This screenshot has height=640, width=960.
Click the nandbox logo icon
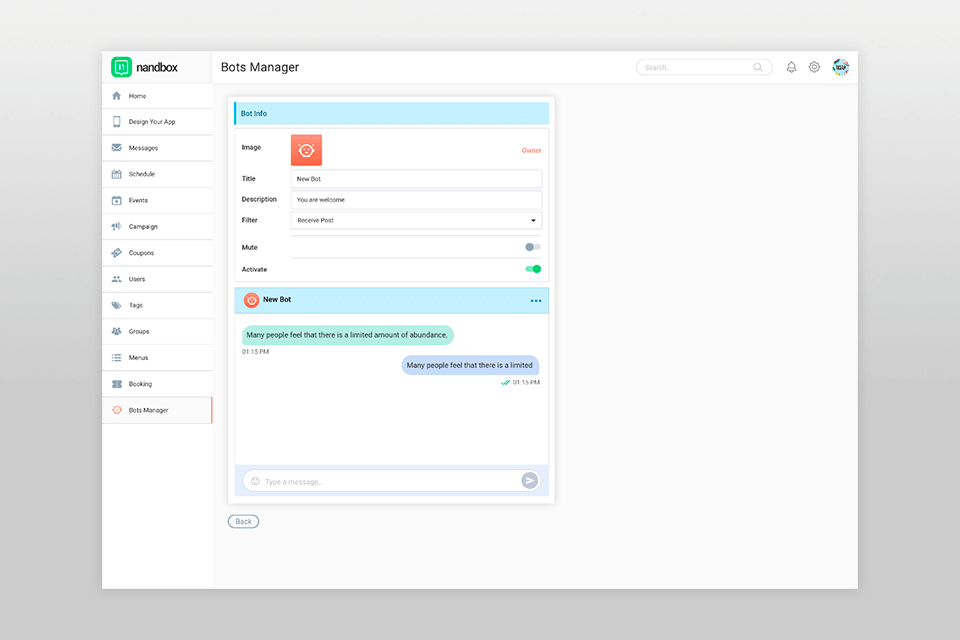121,67
